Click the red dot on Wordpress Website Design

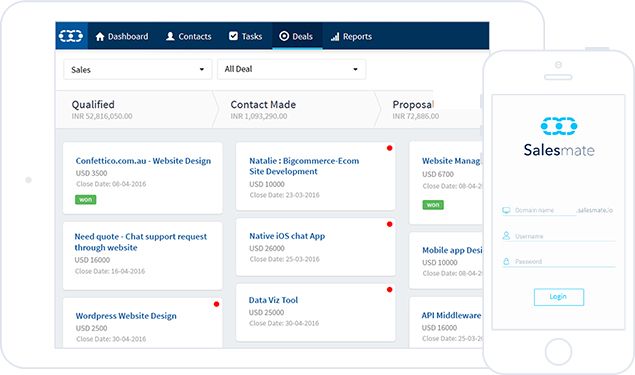(x=217, y=304)
